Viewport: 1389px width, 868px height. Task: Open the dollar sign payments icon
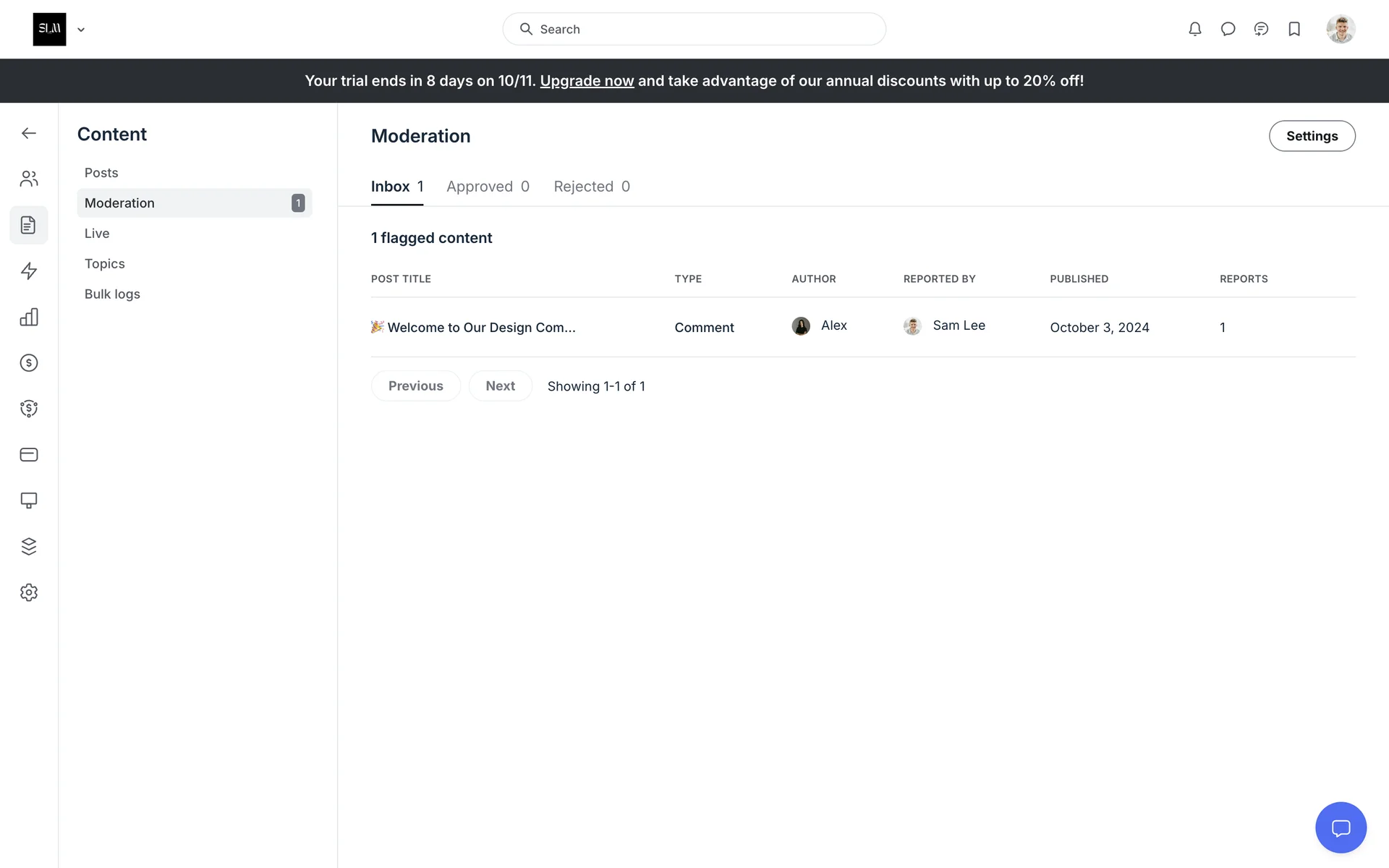pyautogui.click(x=29, y=363)
